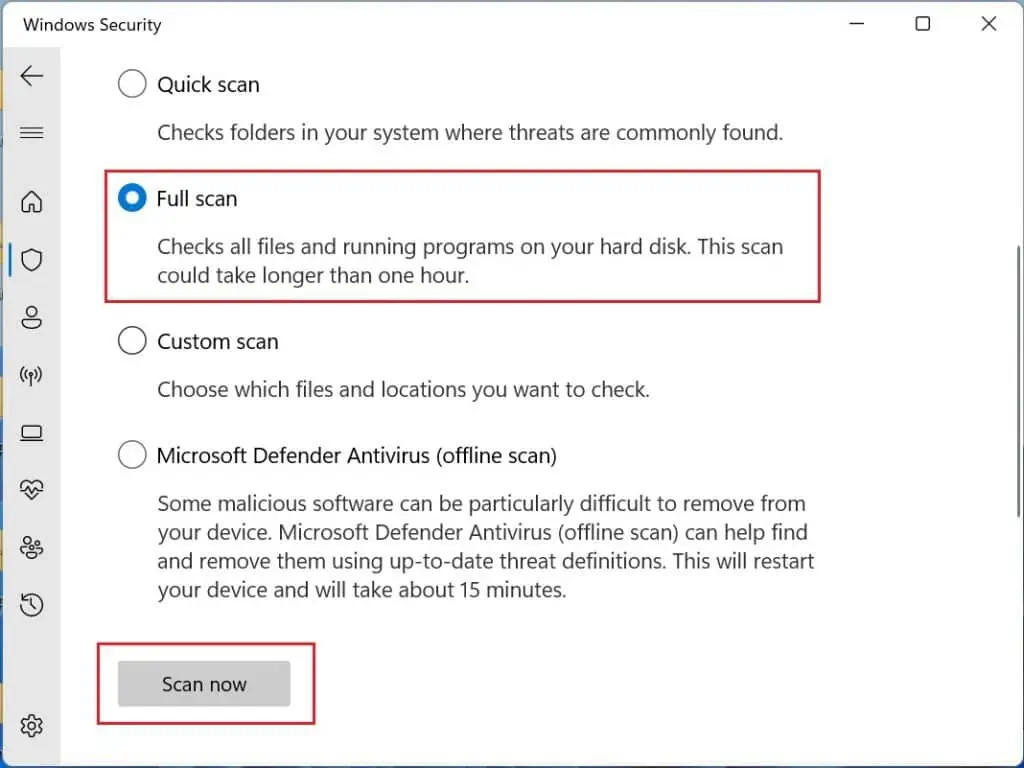Click the Scan now button
This screenshot has height=768, width=1024.
204,684
